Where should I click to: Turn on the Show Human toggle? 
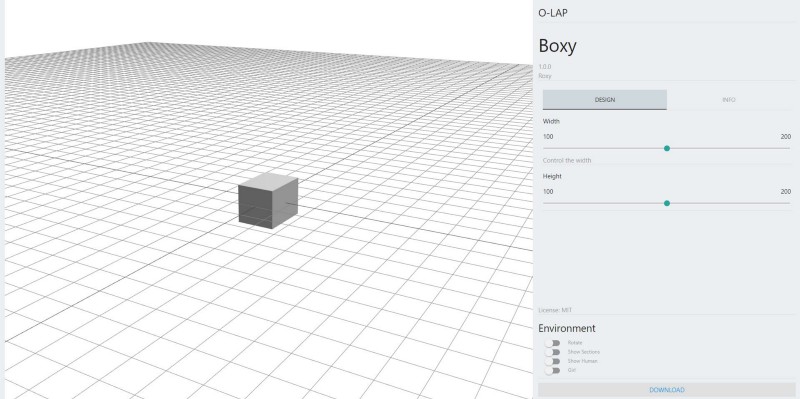552,361
